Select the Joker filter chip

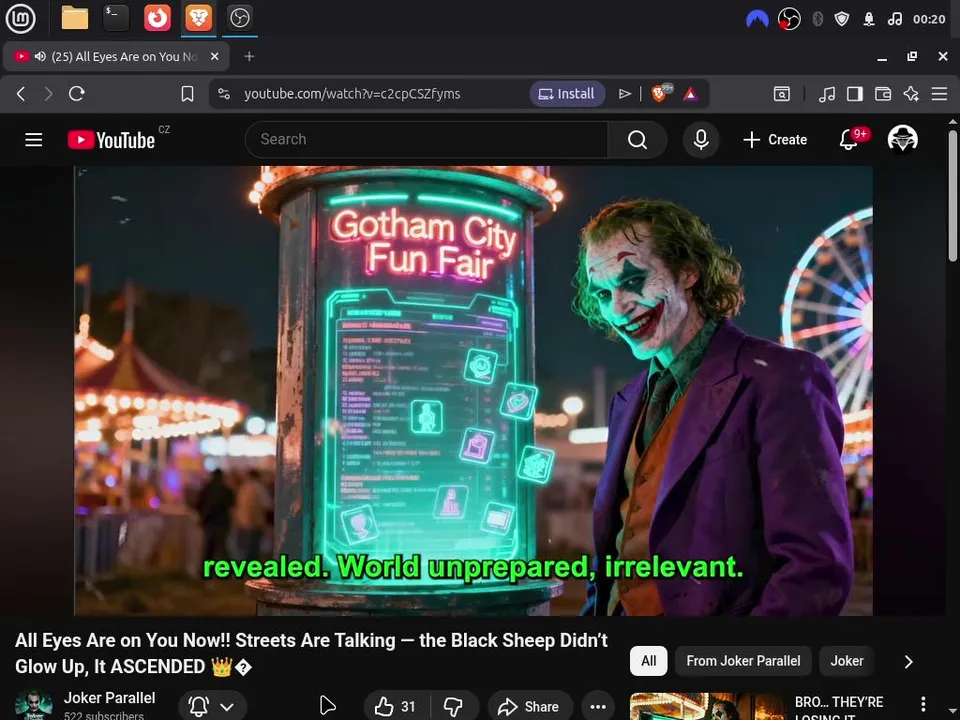847,661
